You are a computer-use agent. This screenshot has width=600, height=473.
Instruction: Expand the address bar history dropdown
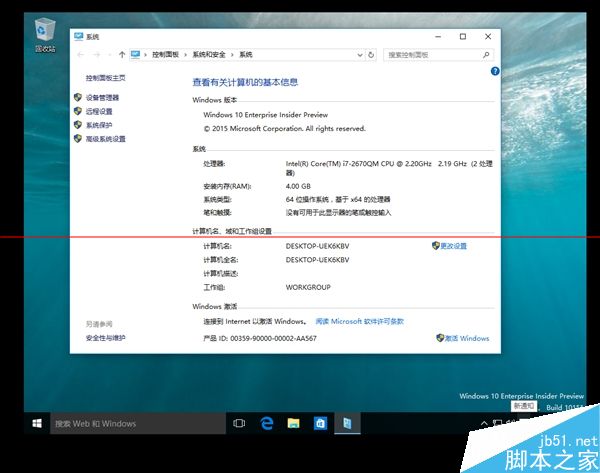(x=359, y=54)
